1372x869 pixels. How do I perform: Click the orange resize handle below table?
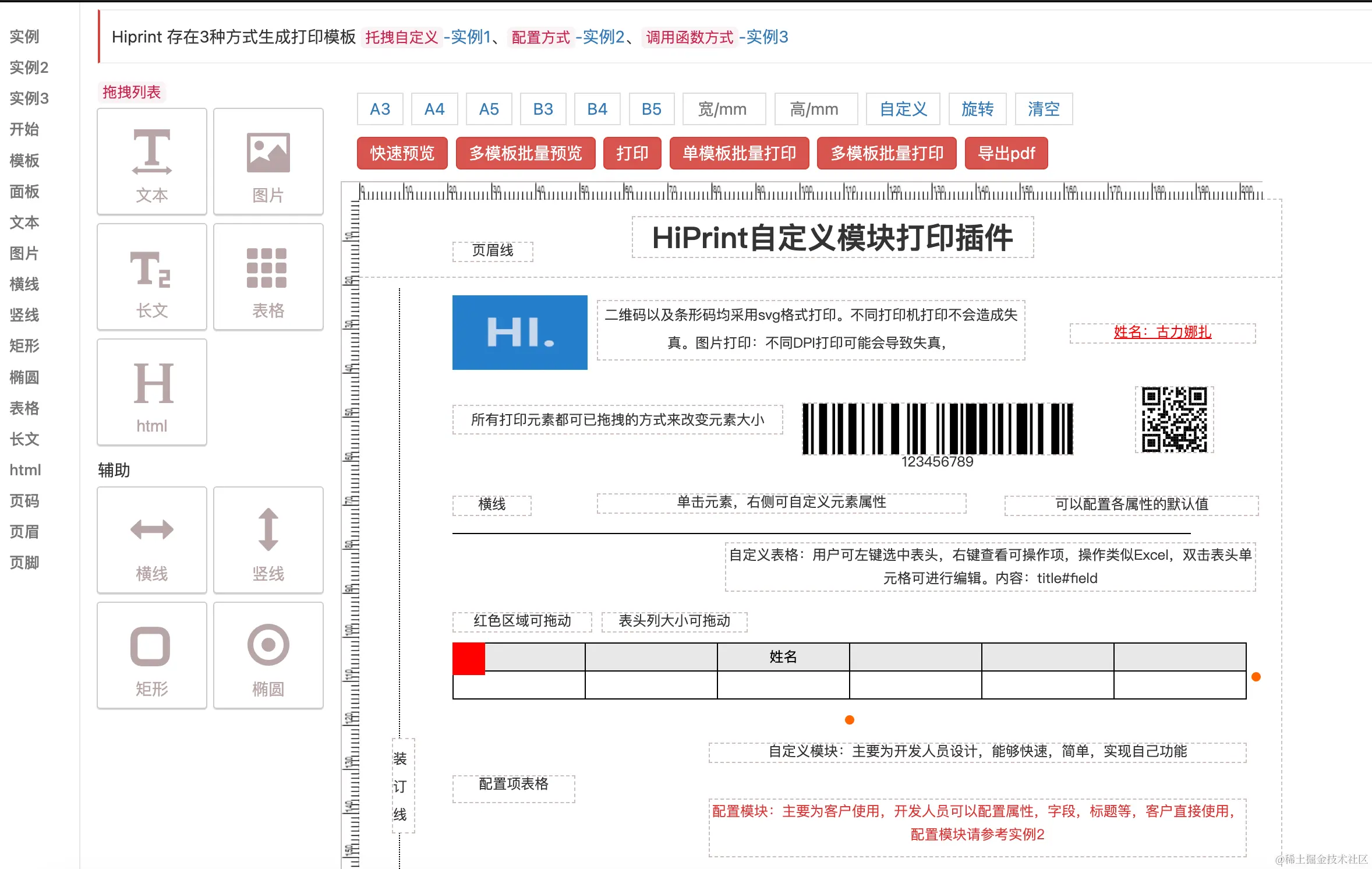pos(849,720)
